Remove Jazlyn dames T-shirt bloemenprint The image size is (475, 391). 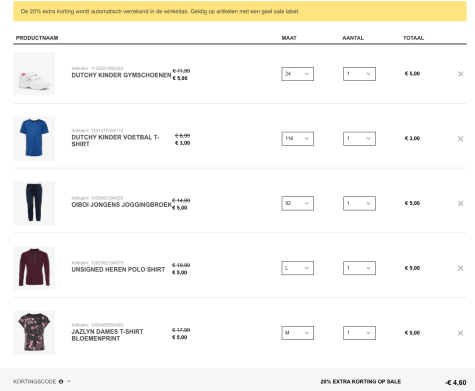(x=460, y=333)
